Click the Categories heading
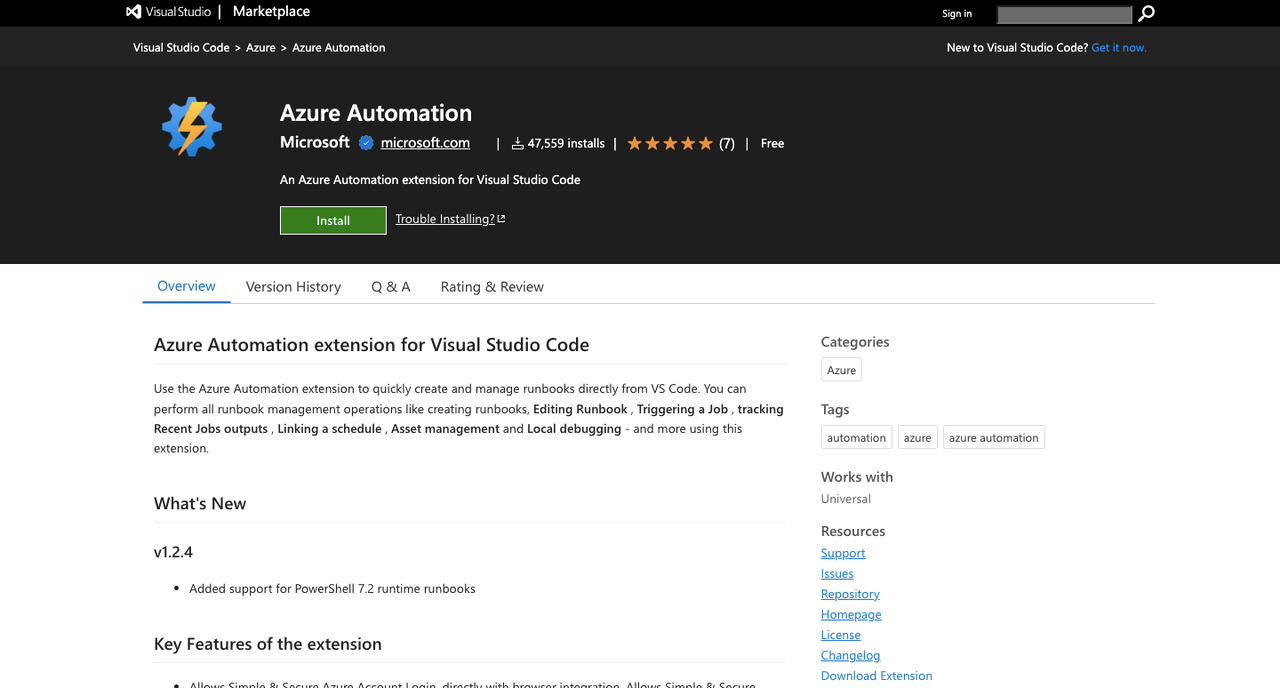Viewport: 1280px width, 688px height. tap(855, 342)
